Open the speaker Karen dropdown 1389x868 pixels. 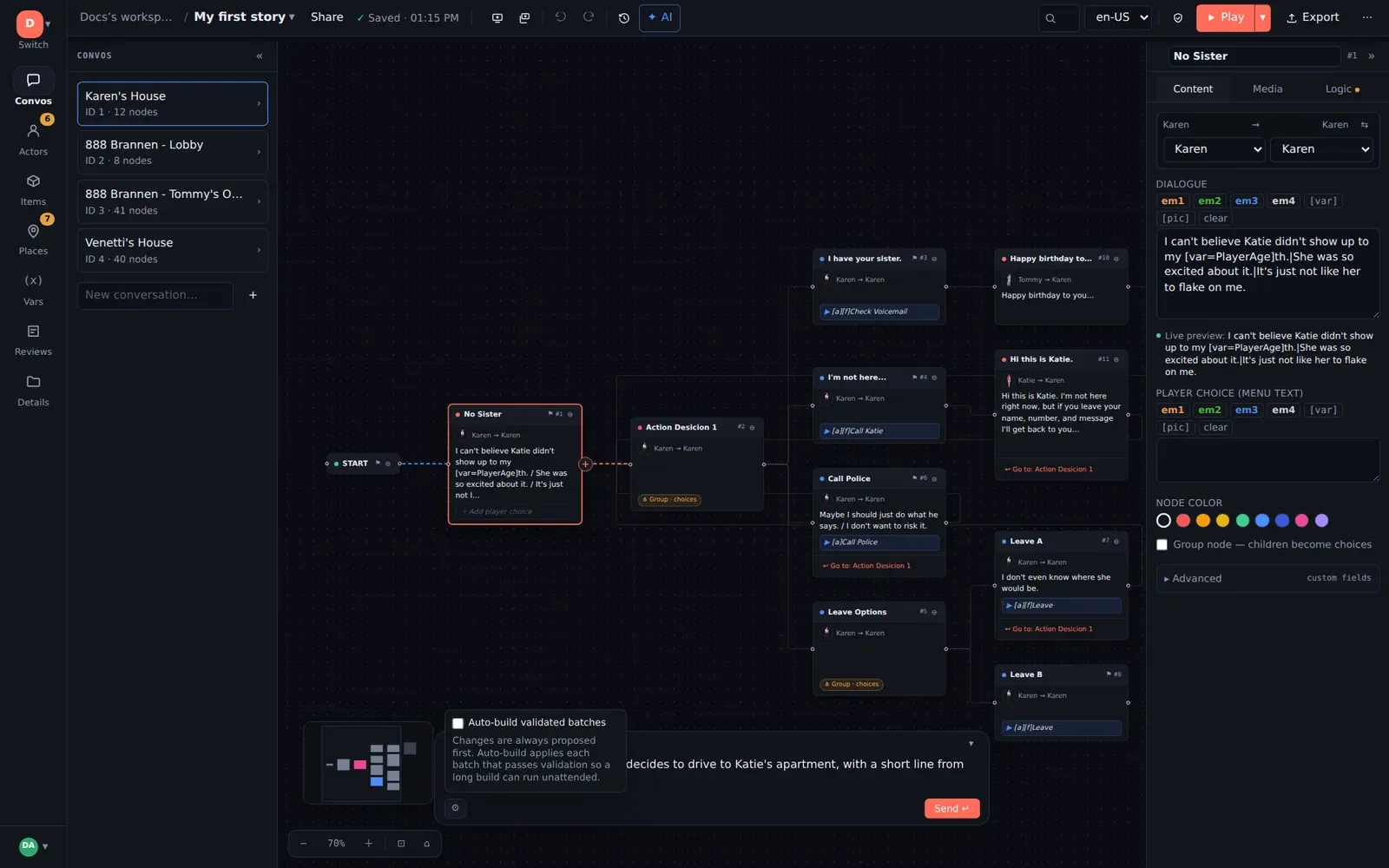pos(1214,149)
